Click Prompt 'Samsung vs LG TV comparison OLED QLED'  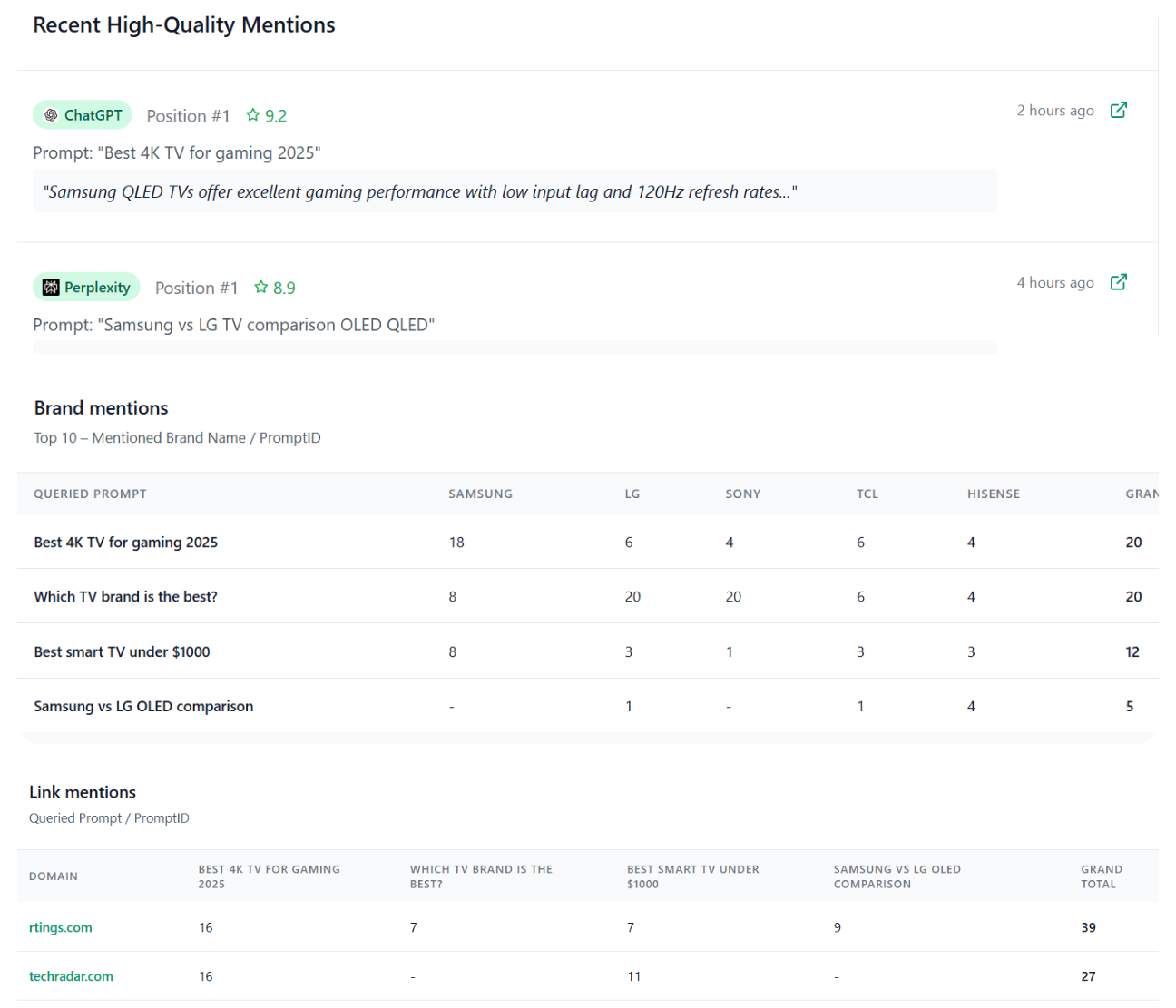tap(234, 325)
